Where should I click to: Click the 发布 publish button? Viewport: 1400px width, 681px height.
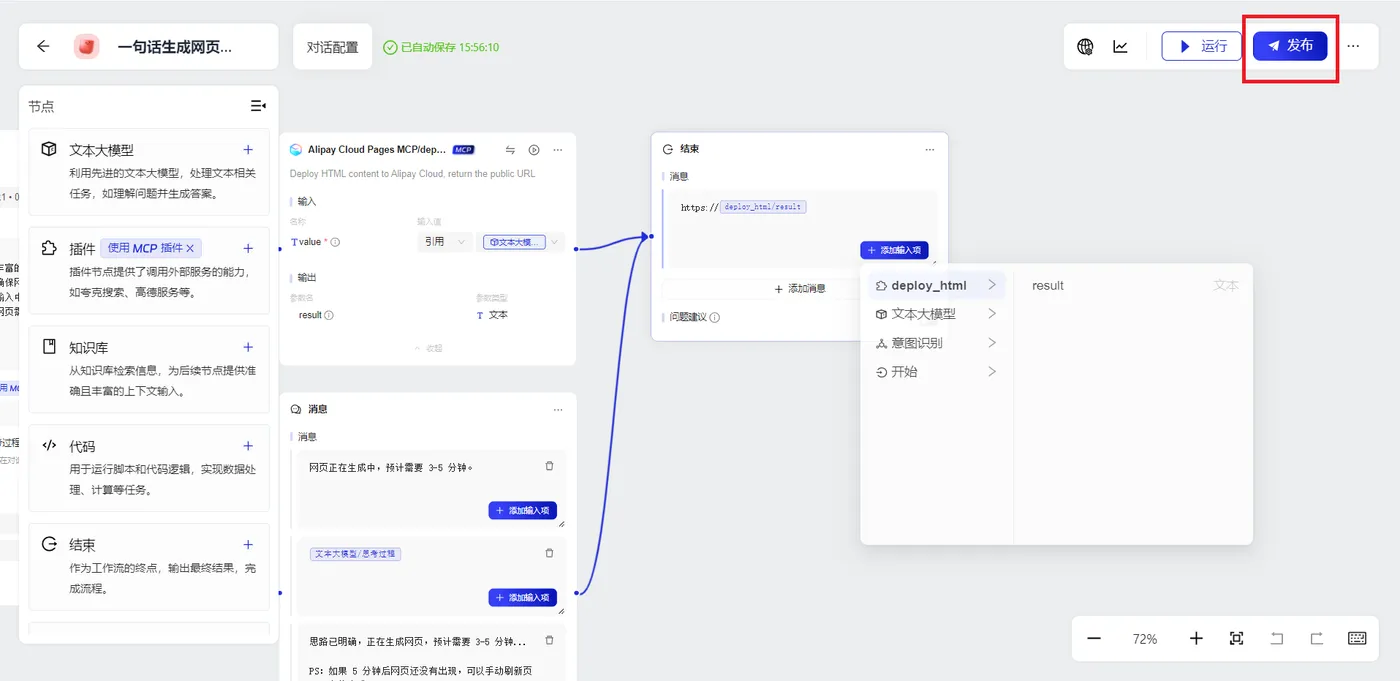[1290, 46]
